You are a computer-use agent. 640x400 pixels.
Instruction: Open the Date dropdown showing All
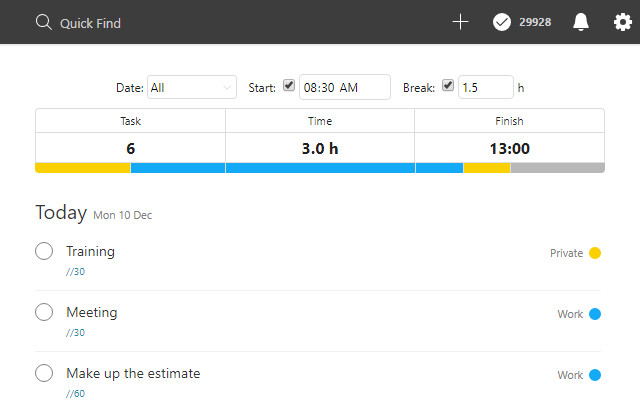coord(191,87)
